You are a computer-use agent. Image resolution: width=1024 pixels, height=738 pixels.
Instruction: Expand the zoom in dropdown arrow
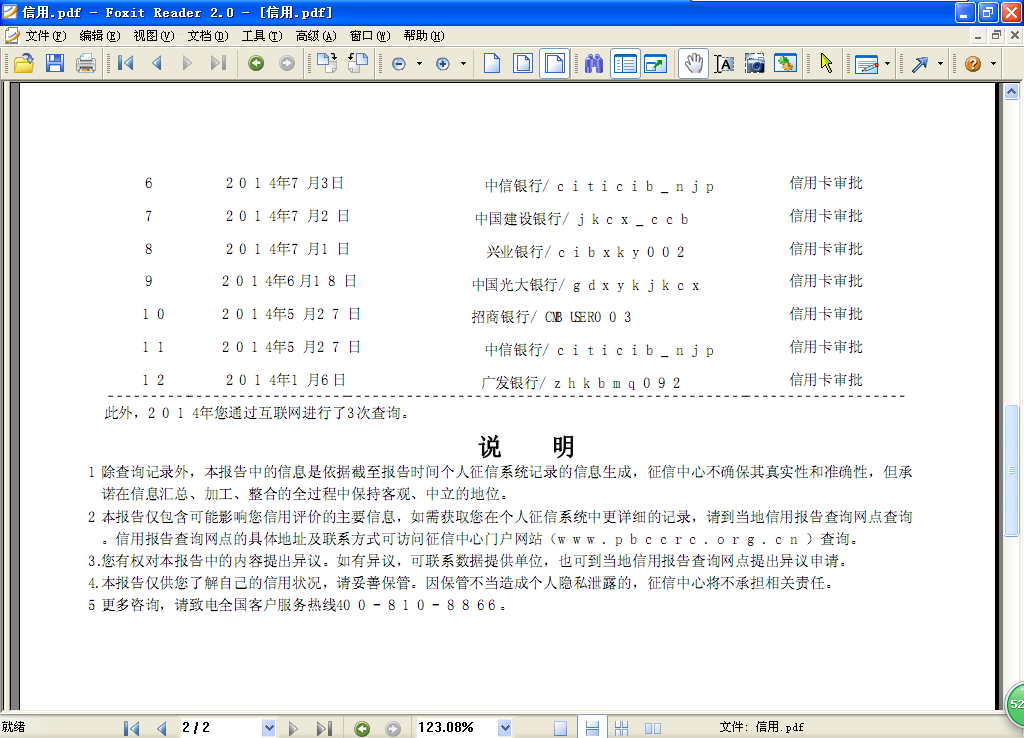pos(463,63)
